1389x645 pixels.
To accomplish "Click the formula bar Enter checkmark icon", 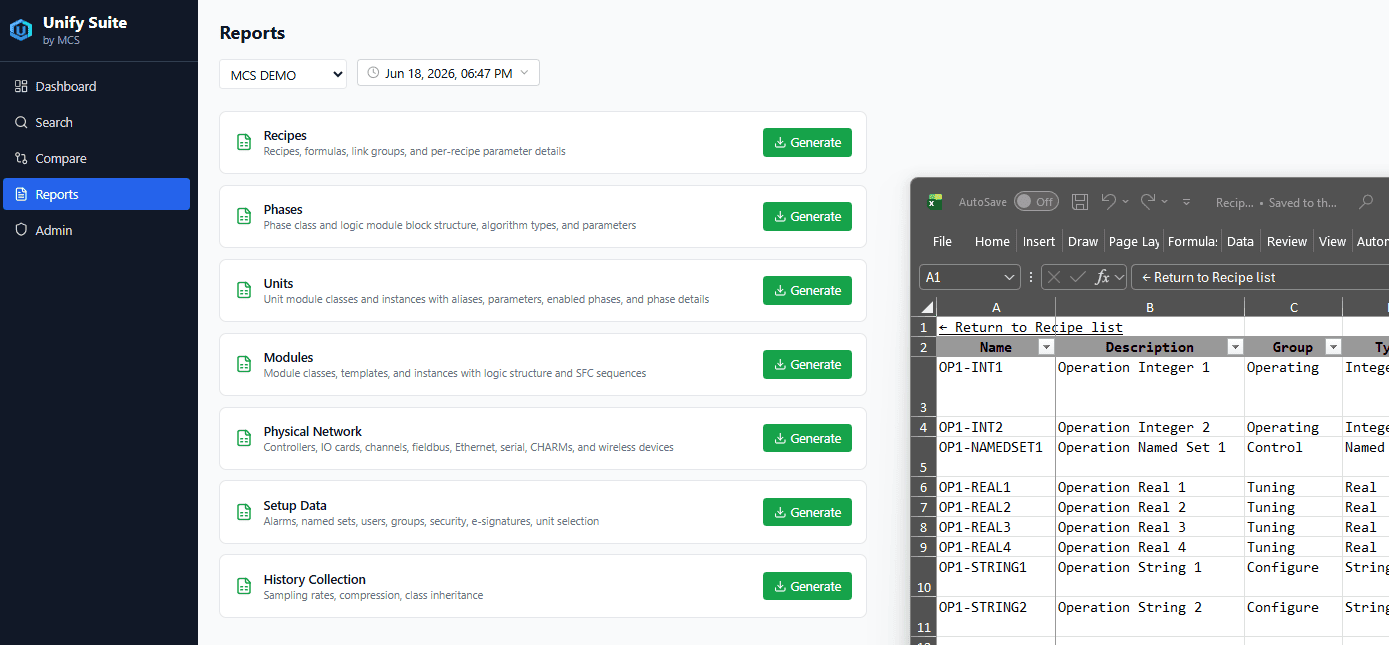I will (1078, 277).
